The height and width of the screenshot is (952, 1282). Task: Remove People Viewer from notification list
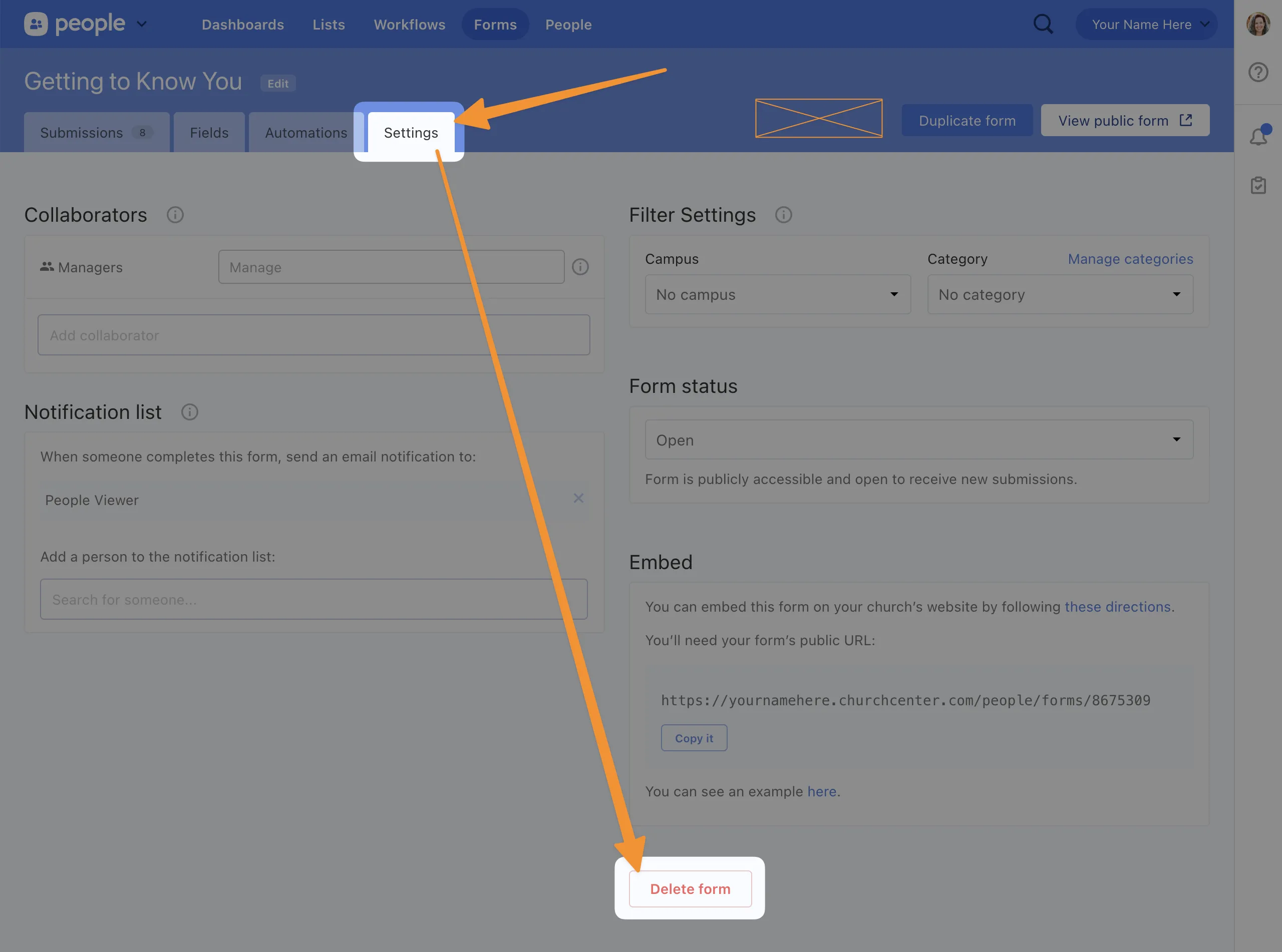point(578,499)
